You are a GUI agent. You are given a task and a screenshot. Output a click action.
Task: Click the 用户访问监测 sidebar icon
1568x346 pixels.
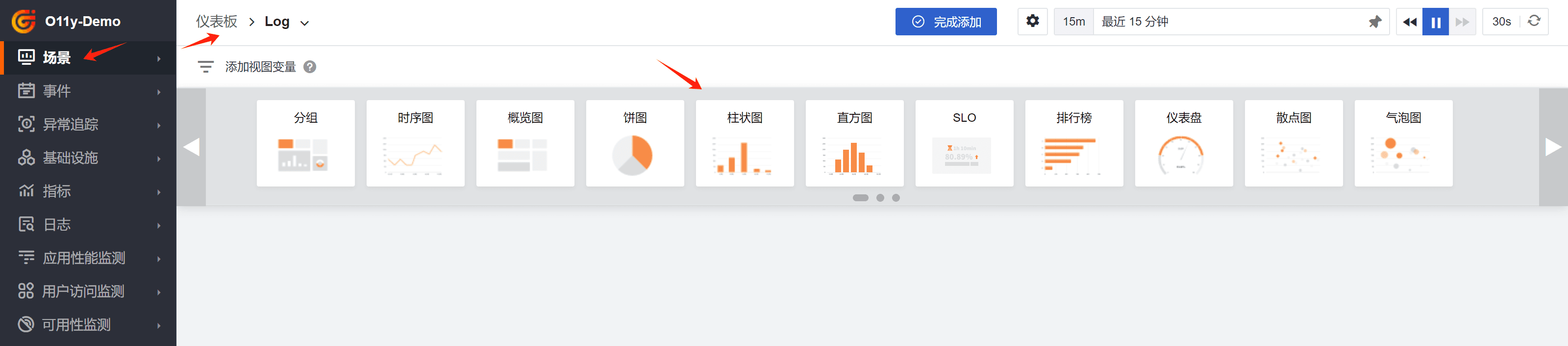[26, 291]
